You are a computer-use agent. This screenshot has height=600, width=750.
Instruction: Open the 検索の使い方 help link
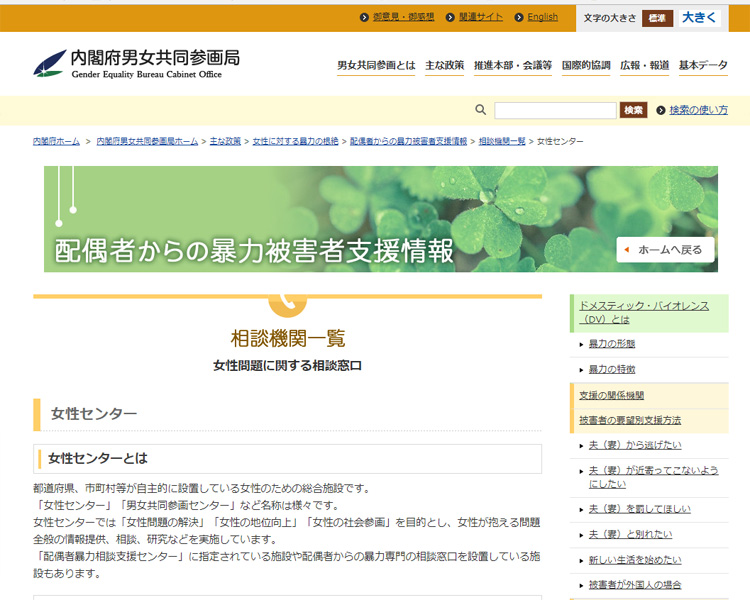(x=698, y=110)
